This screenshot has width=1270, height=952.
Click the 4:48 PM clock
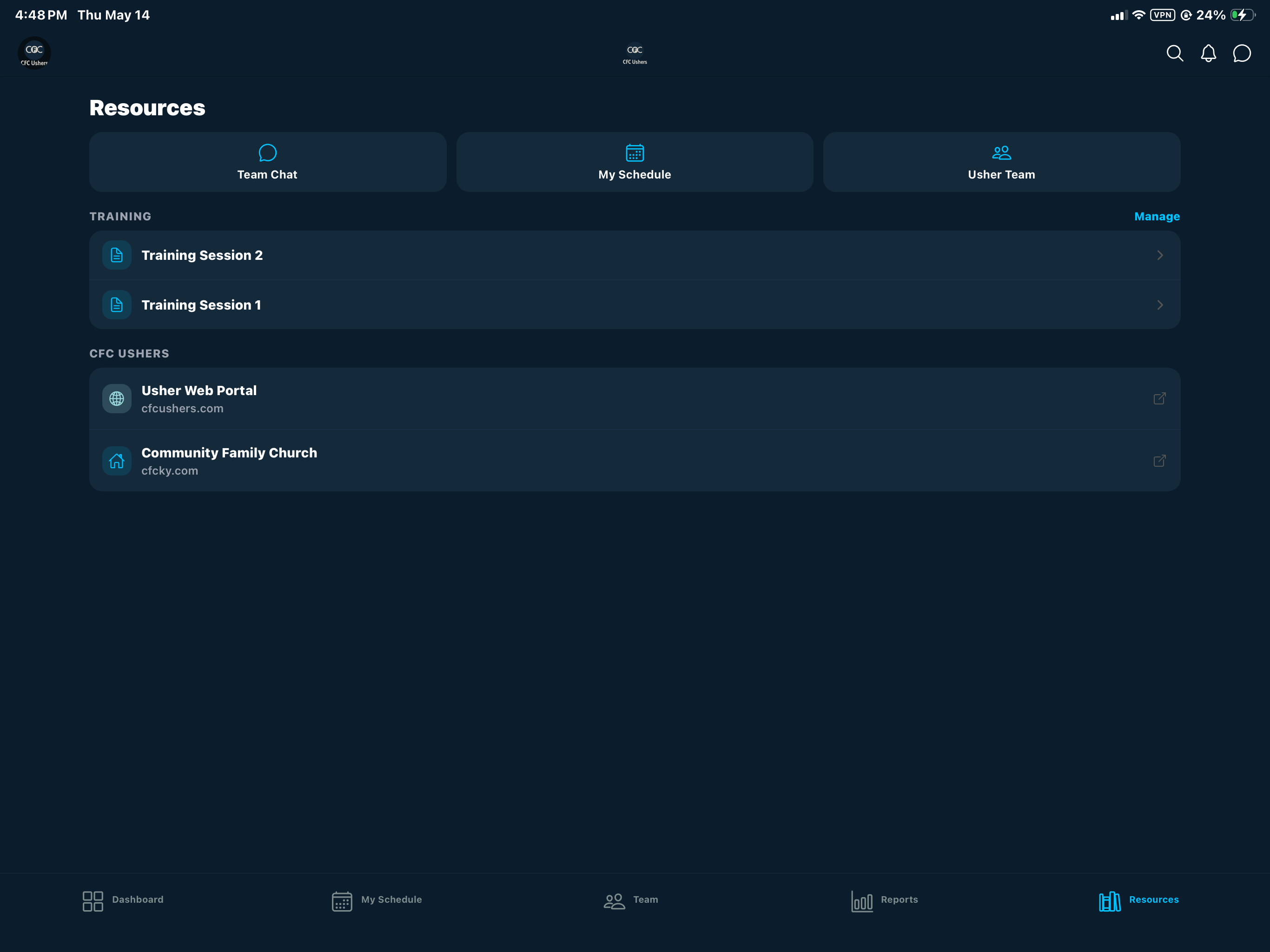pyautogui.click(x=41, y=15)
